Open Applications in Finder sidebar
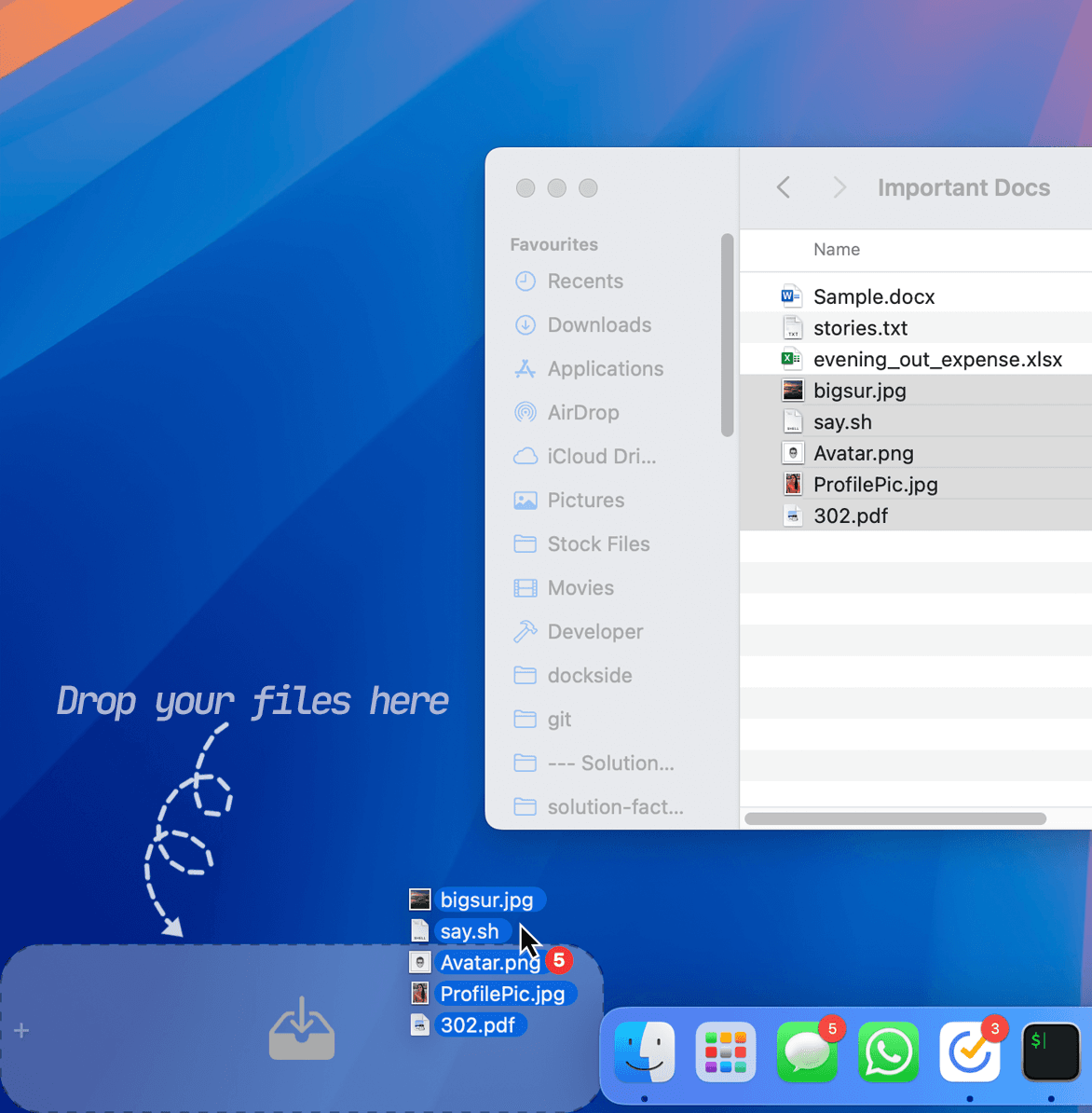Screen dimensions: 1092x1113 pos(588,369)
